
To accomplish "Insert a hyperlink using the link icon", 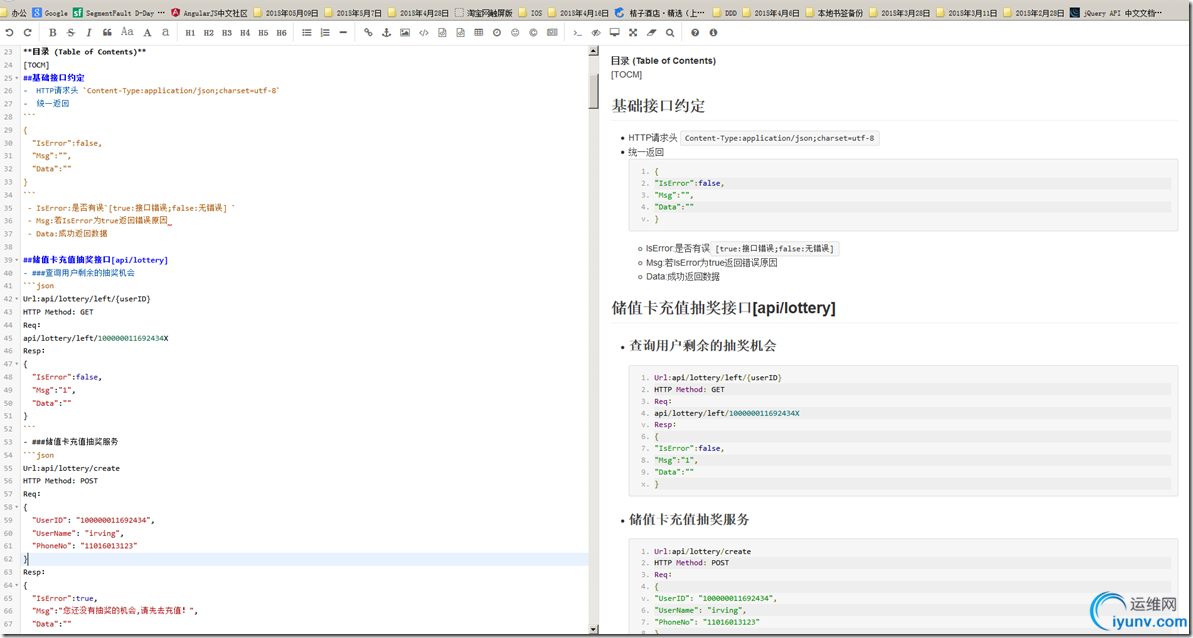I will [x=368, y=33].
